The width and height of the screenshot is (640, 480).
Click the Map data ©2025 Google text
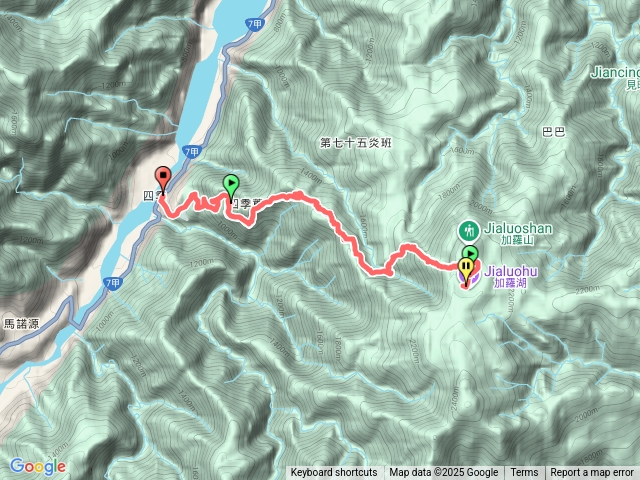coord(444,473)
